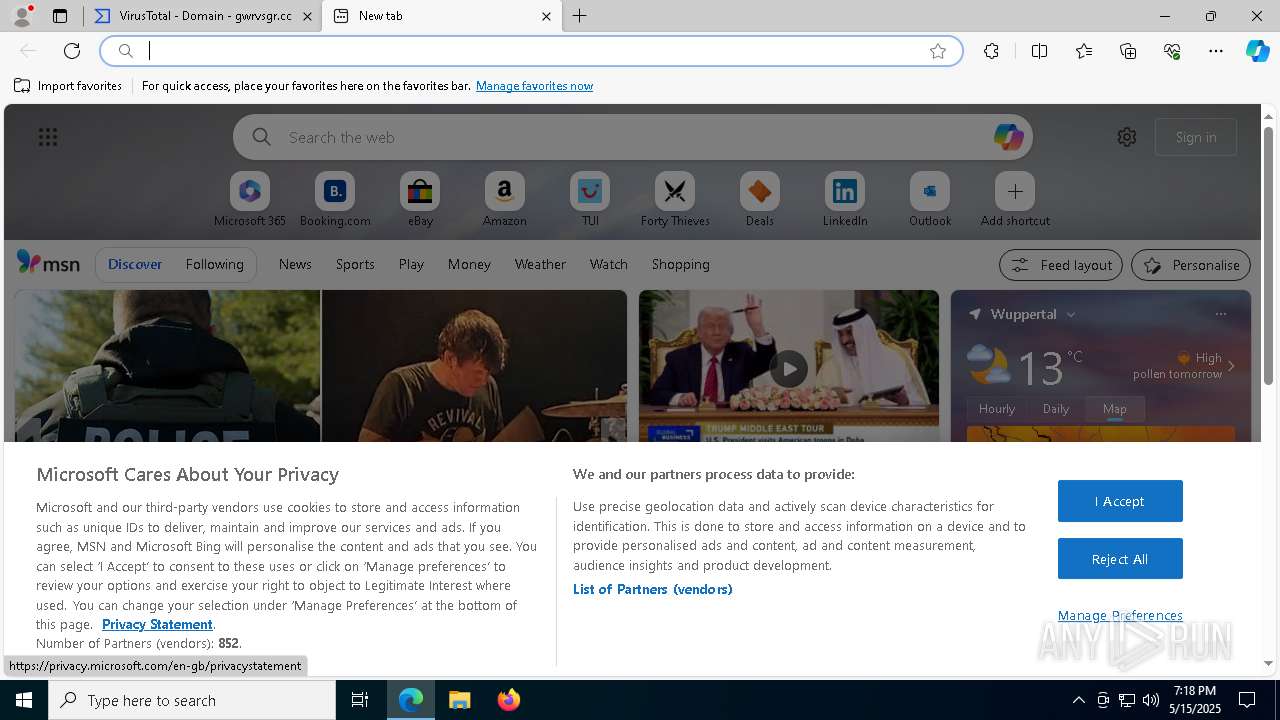This screenshot has width=1280, height=720.
Task: Open the Feed layout options
Action: [x=1061, y=265]
